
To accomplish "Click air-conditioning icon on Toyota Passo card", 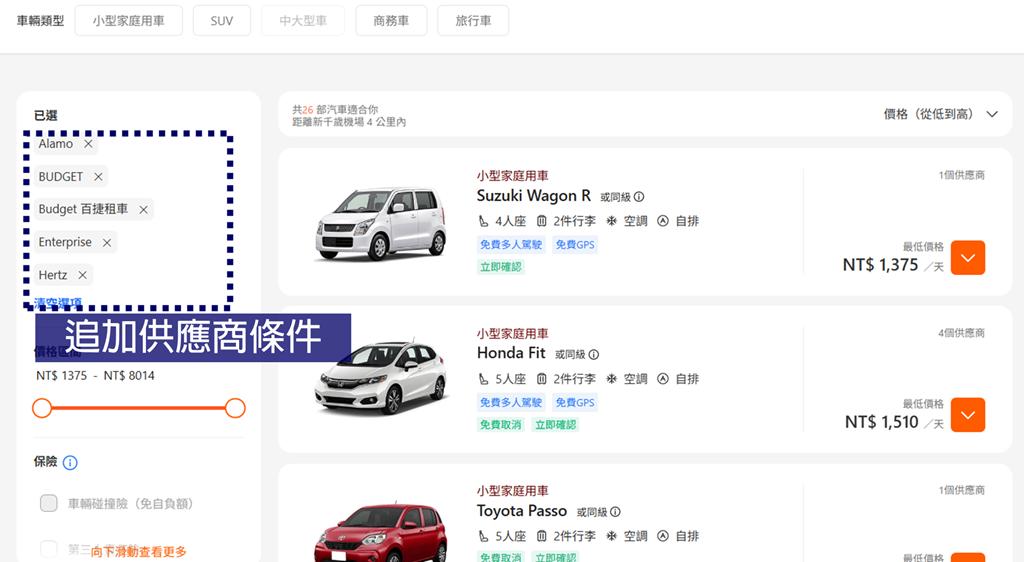I will pyautogui.click(x=611, y=536).
